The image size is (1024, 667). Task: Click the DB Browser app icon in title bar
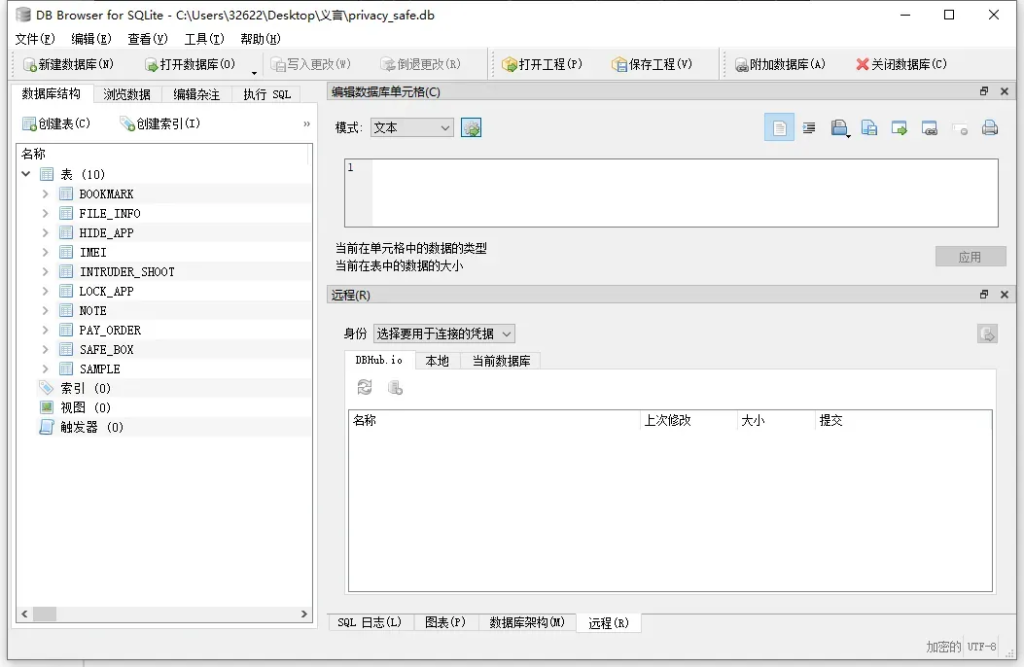coord(23,15)
